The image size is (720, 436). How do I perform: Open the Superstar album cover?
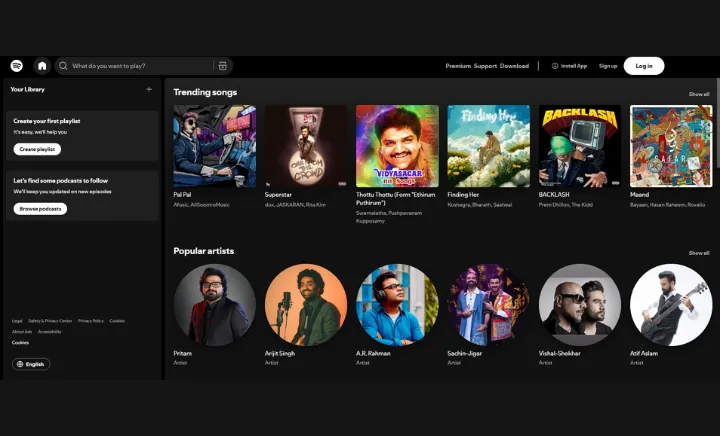click(x=306, y=146)
